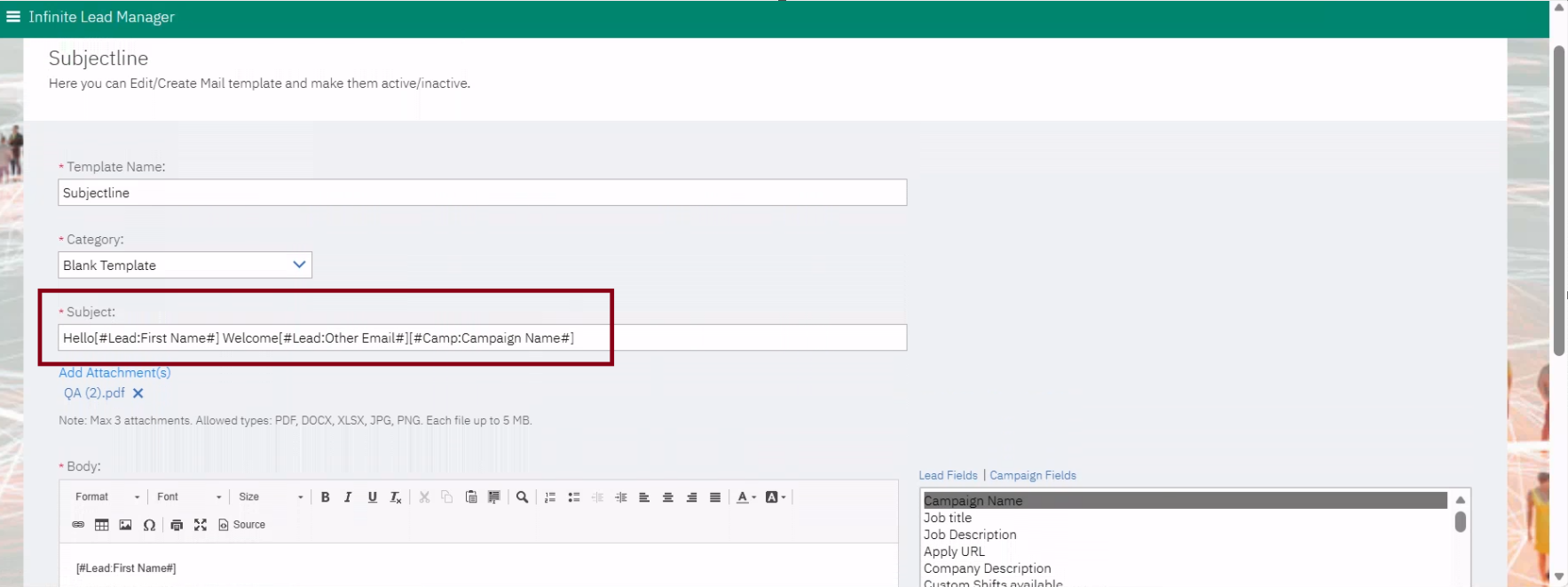Open the find magnifier tool
Screen dimensions: 1568x587
(x=522, y=497)
